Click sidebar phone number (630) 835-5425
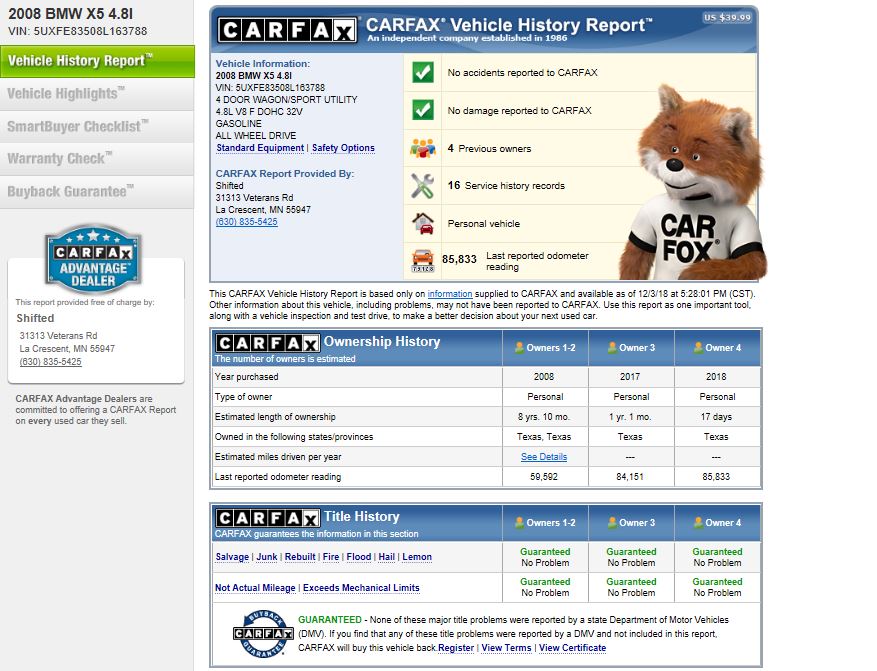The image size is (877, 671). click(x=50, y=362)
